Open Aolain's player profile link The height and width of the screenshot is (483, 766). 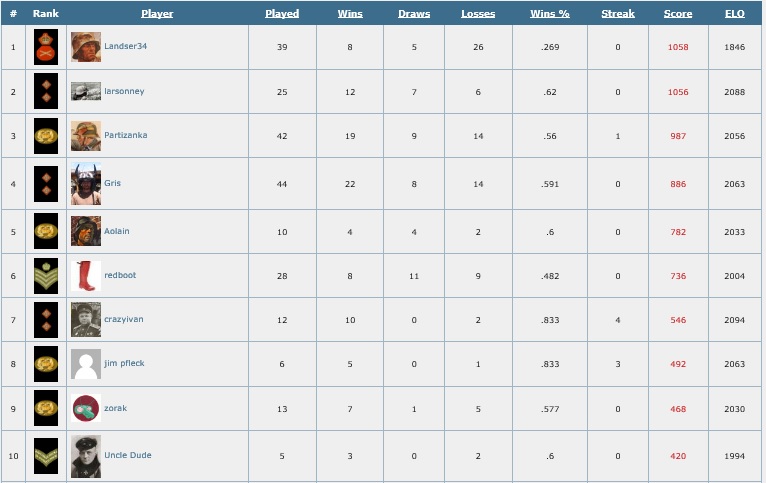click(x=117, y=231)
